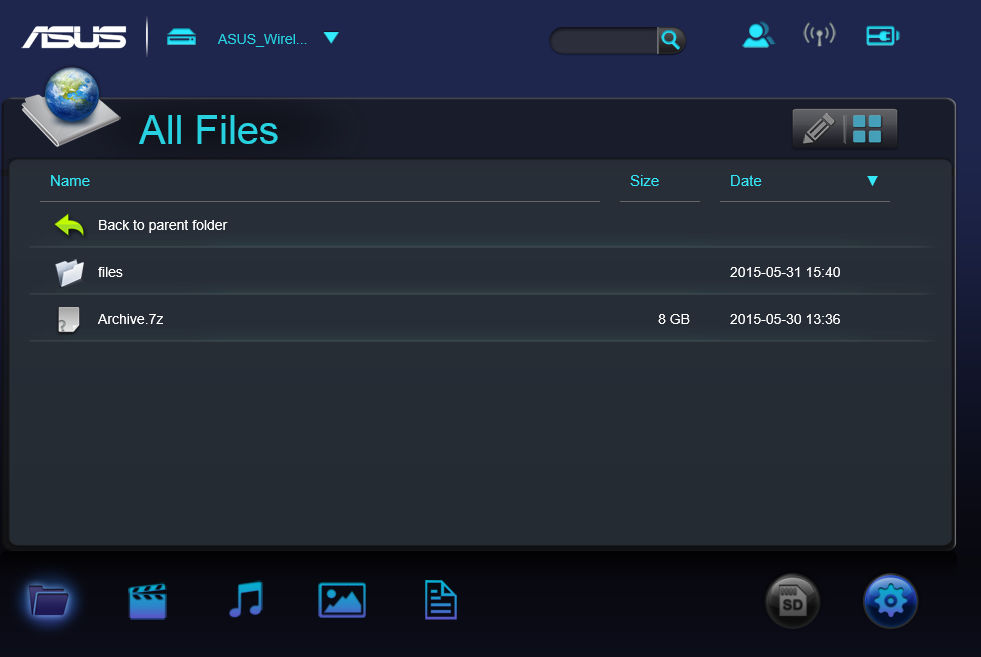Switch to the Videos clapperboard tab

(148, 601)
